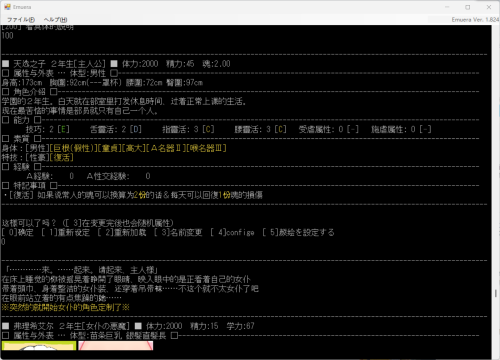Viewport: 500px width, 360px height.
Task: Click the yellow ※ note line about 女仆
Action: pos(66,307)
